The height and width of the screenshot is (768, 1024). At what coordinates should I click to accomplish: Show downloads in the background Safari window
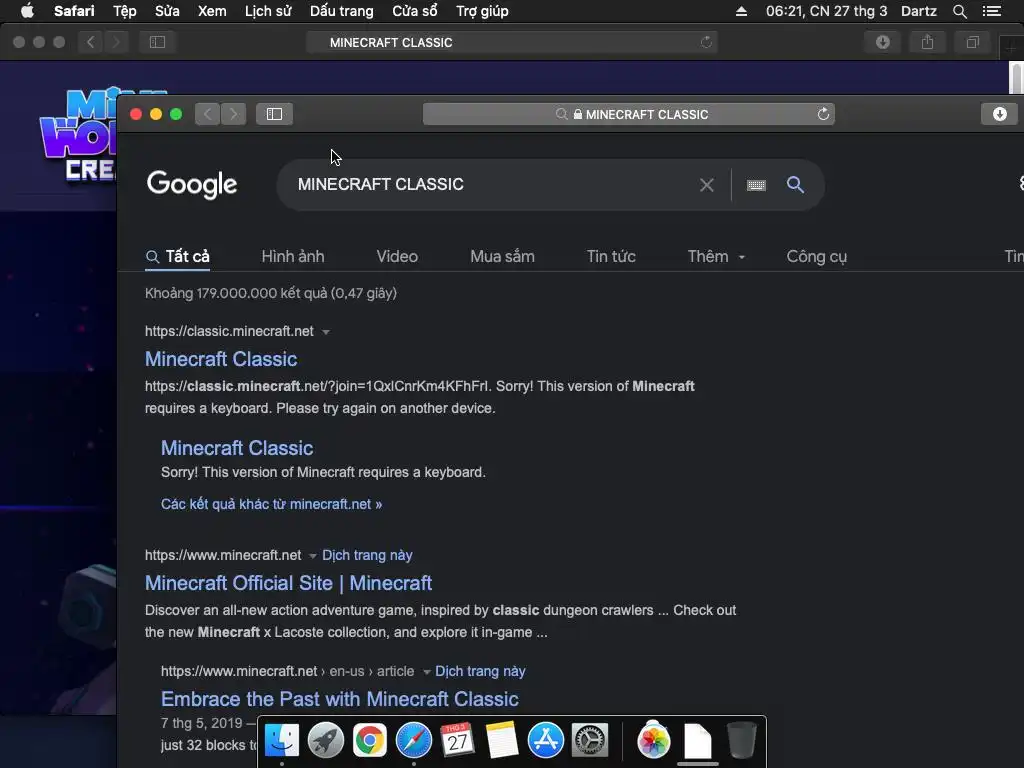click(x=883, y=42)
